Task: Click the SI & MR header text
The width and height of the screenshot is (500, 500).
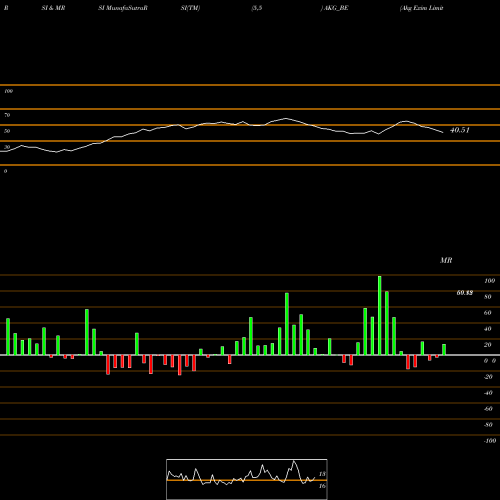Action: (53, 8)
